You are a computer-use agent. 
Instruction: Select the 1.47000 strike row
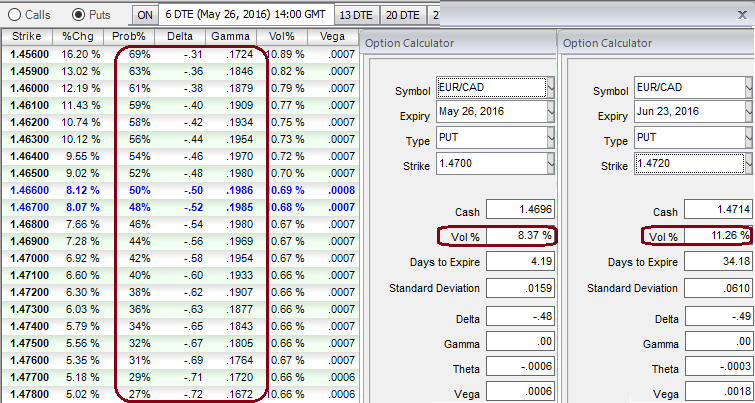pyautogui.click(x=180, y=258)
